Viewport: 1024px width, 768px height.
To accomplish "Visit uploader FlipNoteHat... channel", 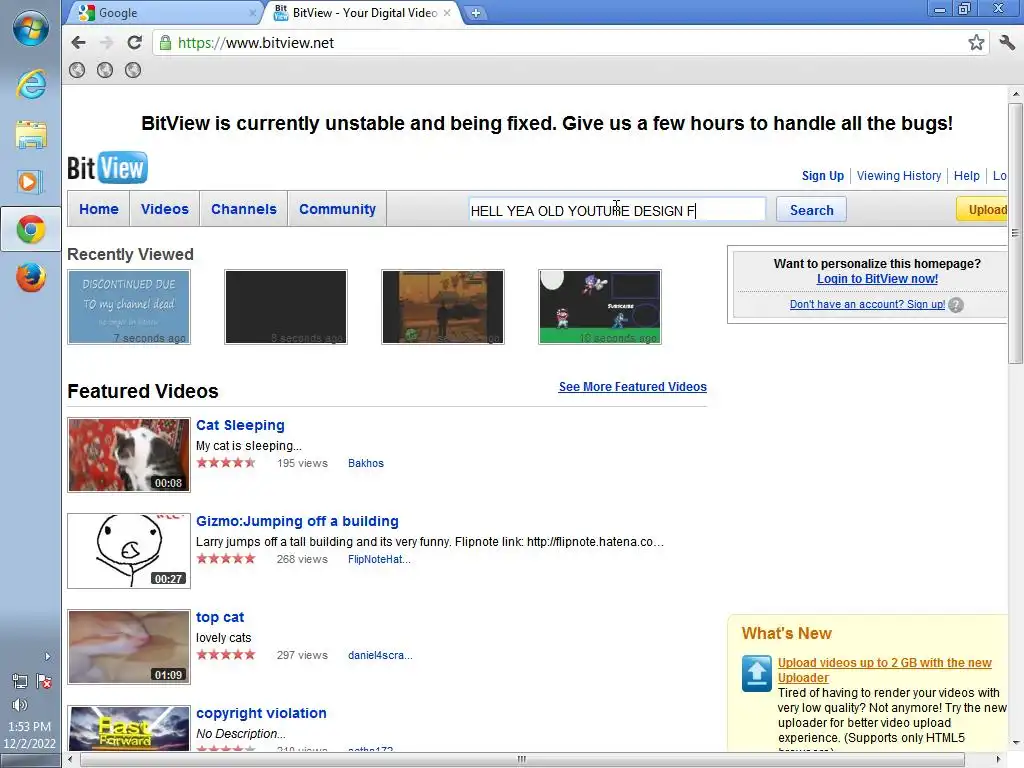I will [379, 559].
